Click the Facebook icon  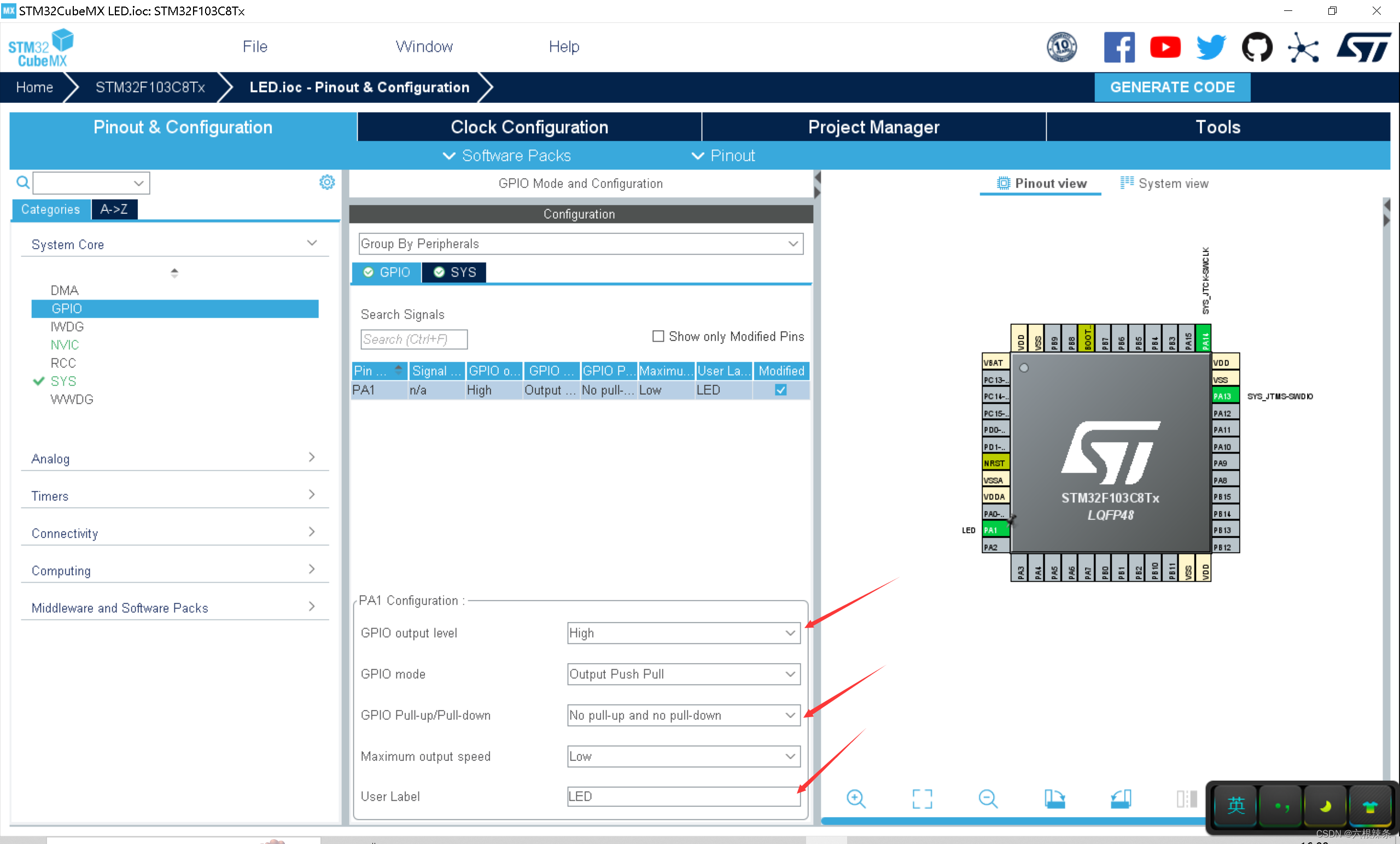[x=1119, y=47]
